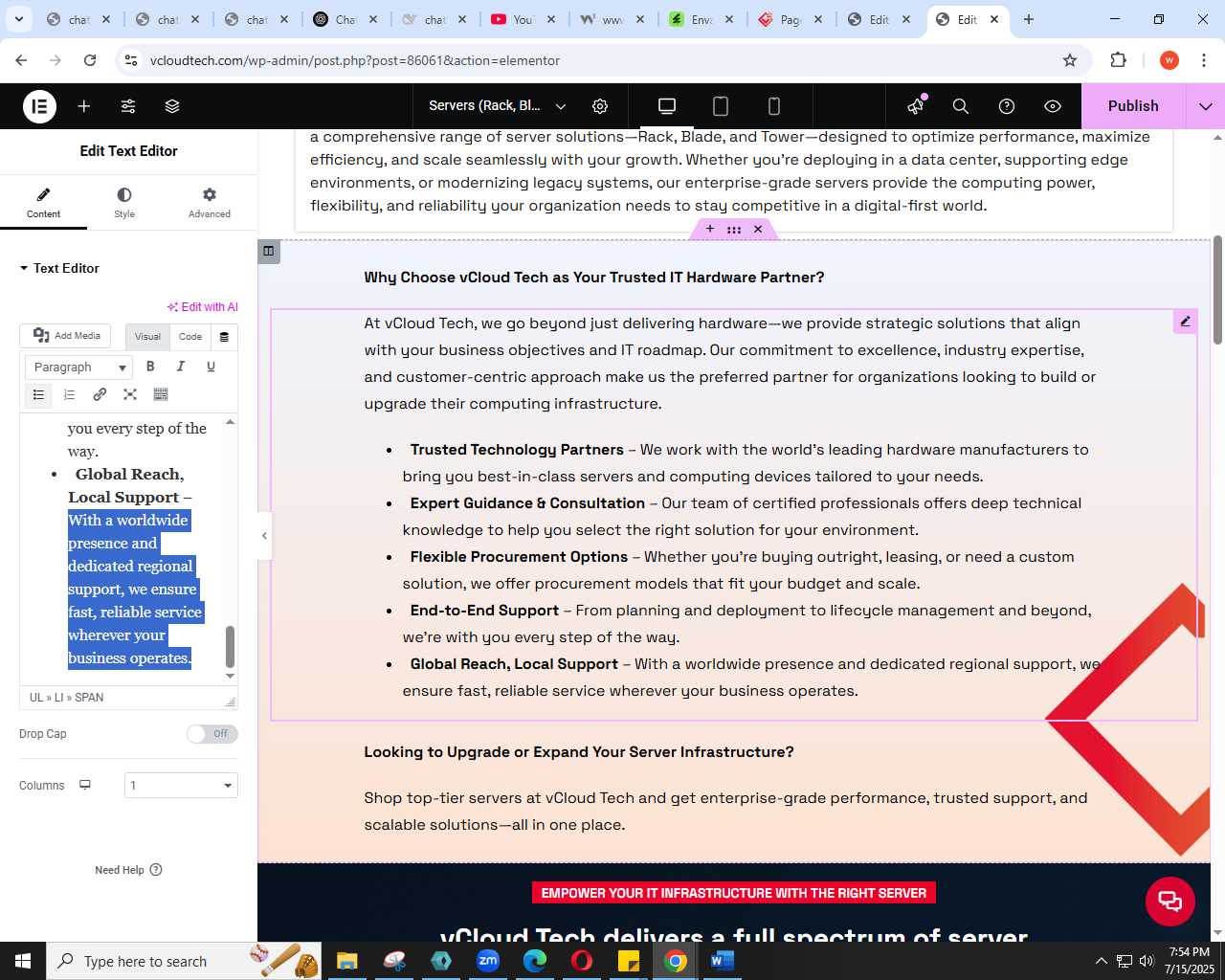Open browser tab search dropdown
Viewport: 1225px width, 980px height.
tap(18, 19)
